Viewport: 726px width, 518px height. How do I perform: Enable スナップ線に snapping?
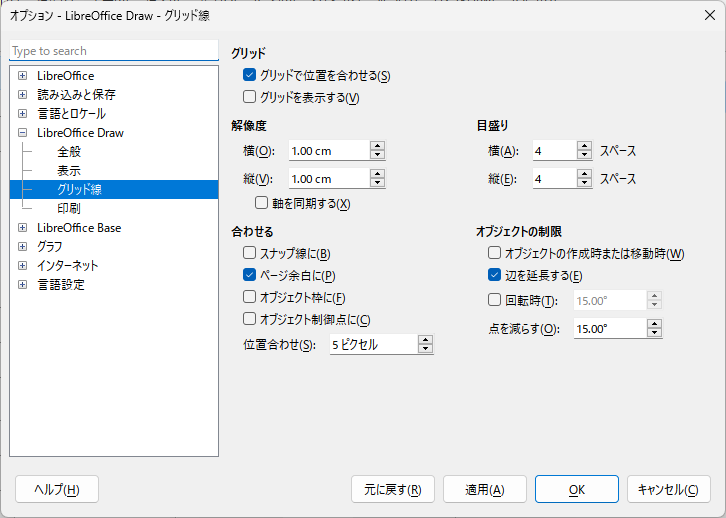click(249, 253)
